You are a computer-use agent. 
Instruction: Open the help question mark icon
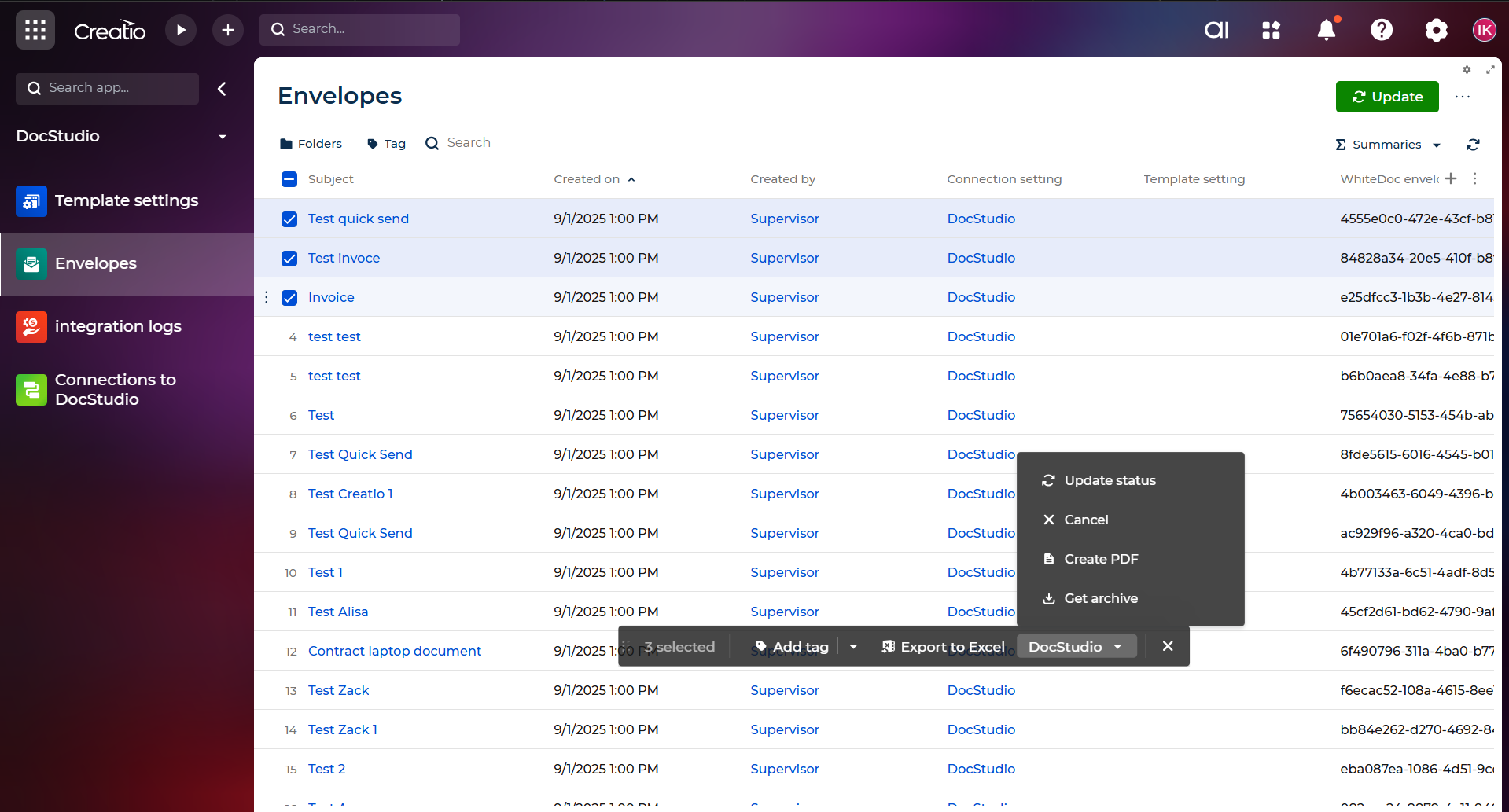(x=1381, y=30)
